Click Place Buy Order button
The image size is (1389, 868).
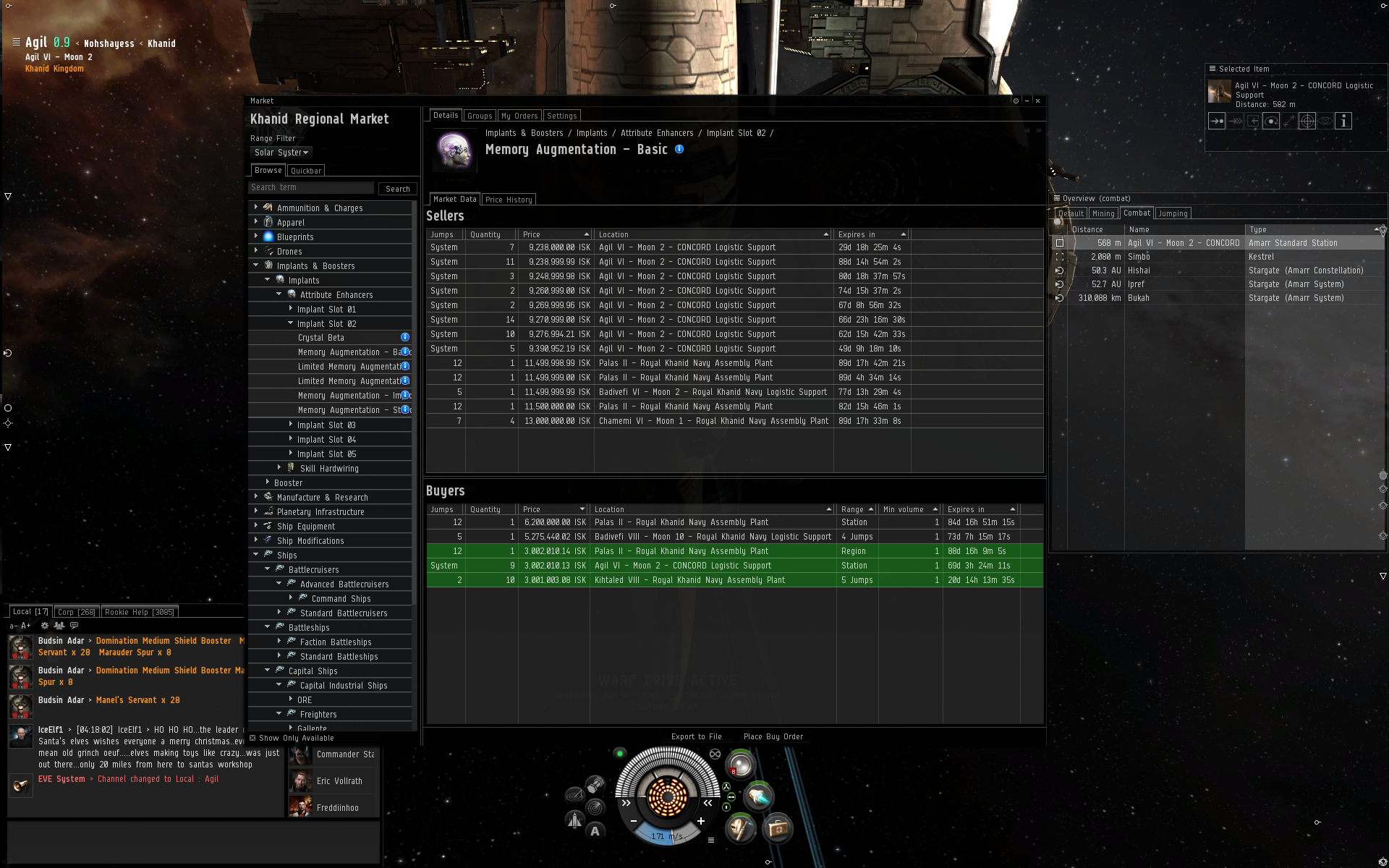(x=773, y=736)
